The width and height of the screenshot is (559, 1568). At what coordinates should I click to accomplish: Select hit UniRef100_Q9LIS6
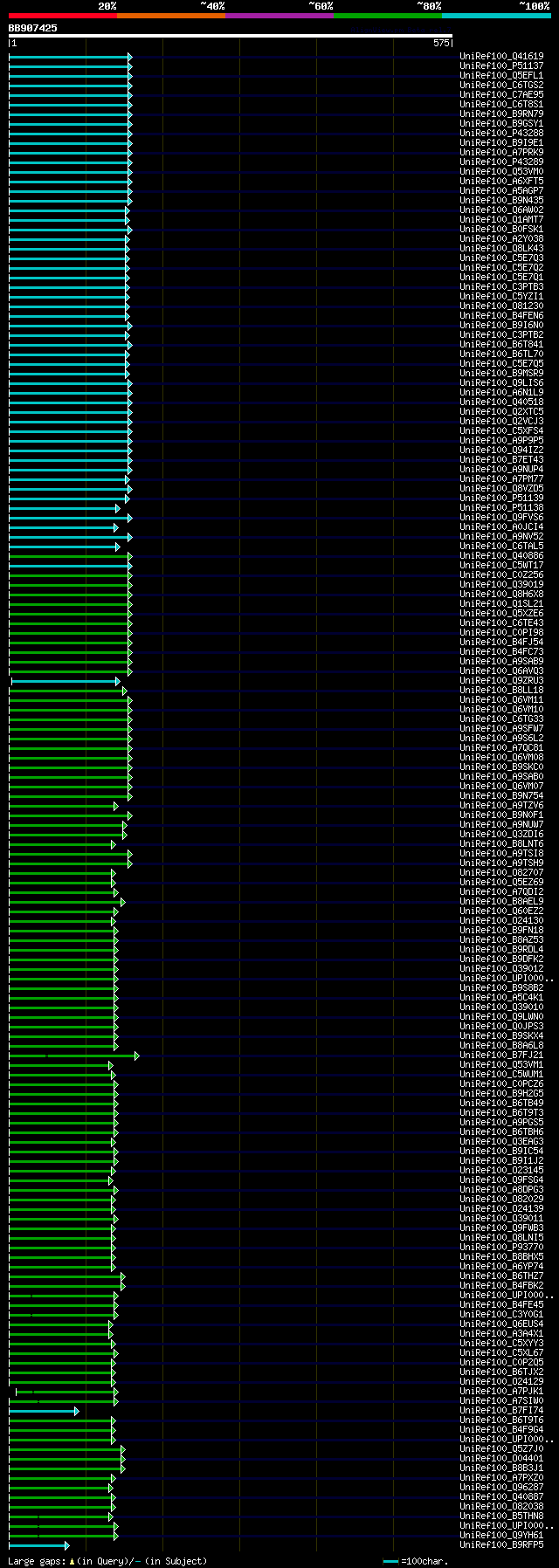(x=501, y=383)
